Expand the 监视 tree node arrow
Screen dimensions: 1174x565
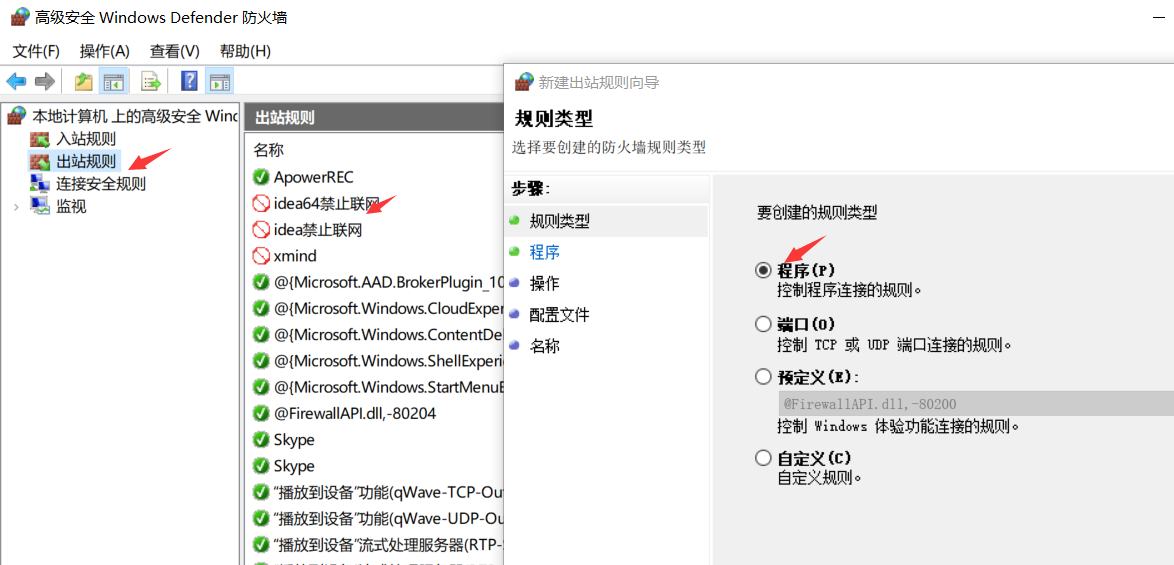pyautogui.click(x=16, y=207)
